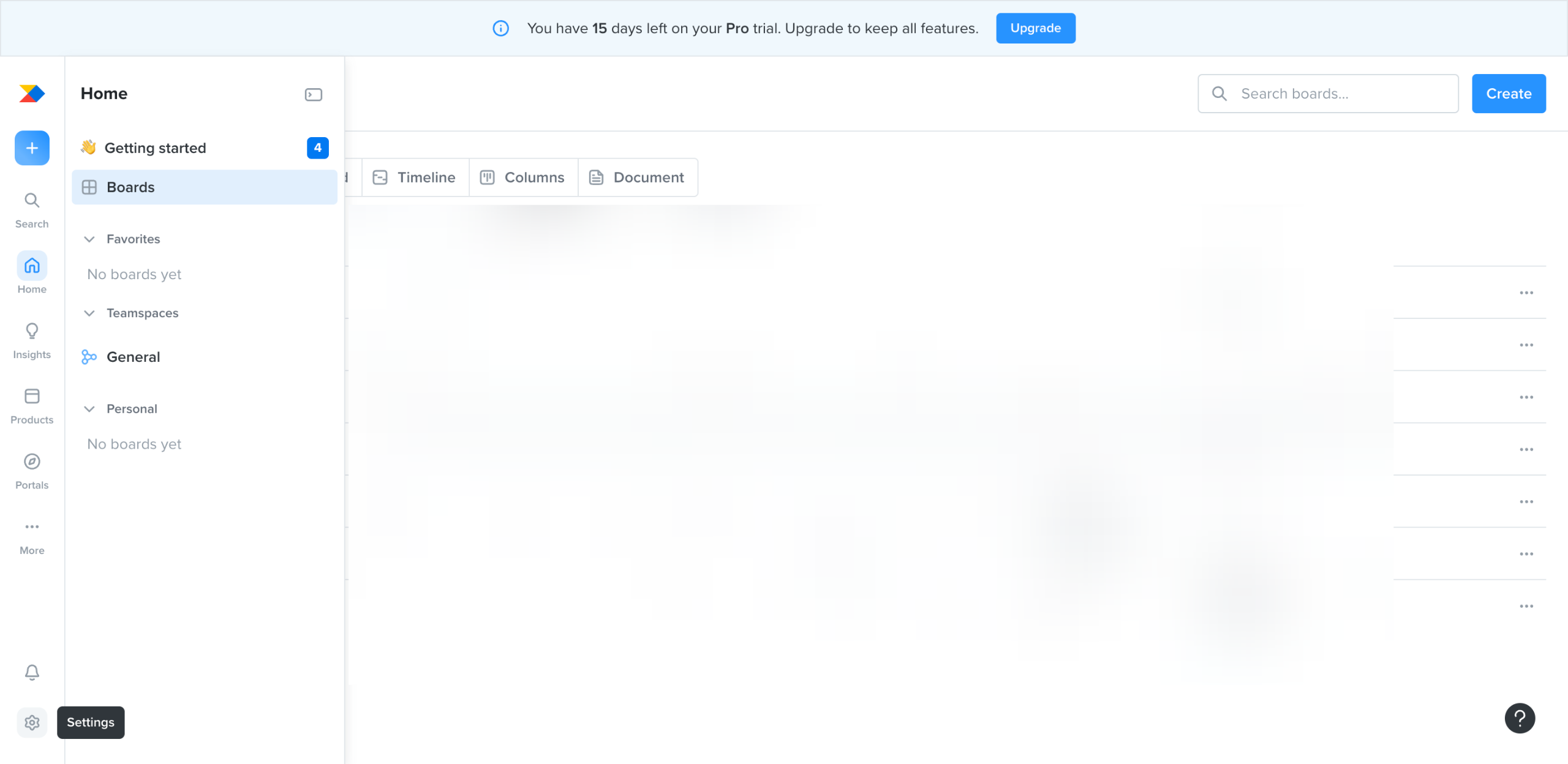Collapse the Teamspaces section
Screen dimensions: 1568x764
coord(89,313)
